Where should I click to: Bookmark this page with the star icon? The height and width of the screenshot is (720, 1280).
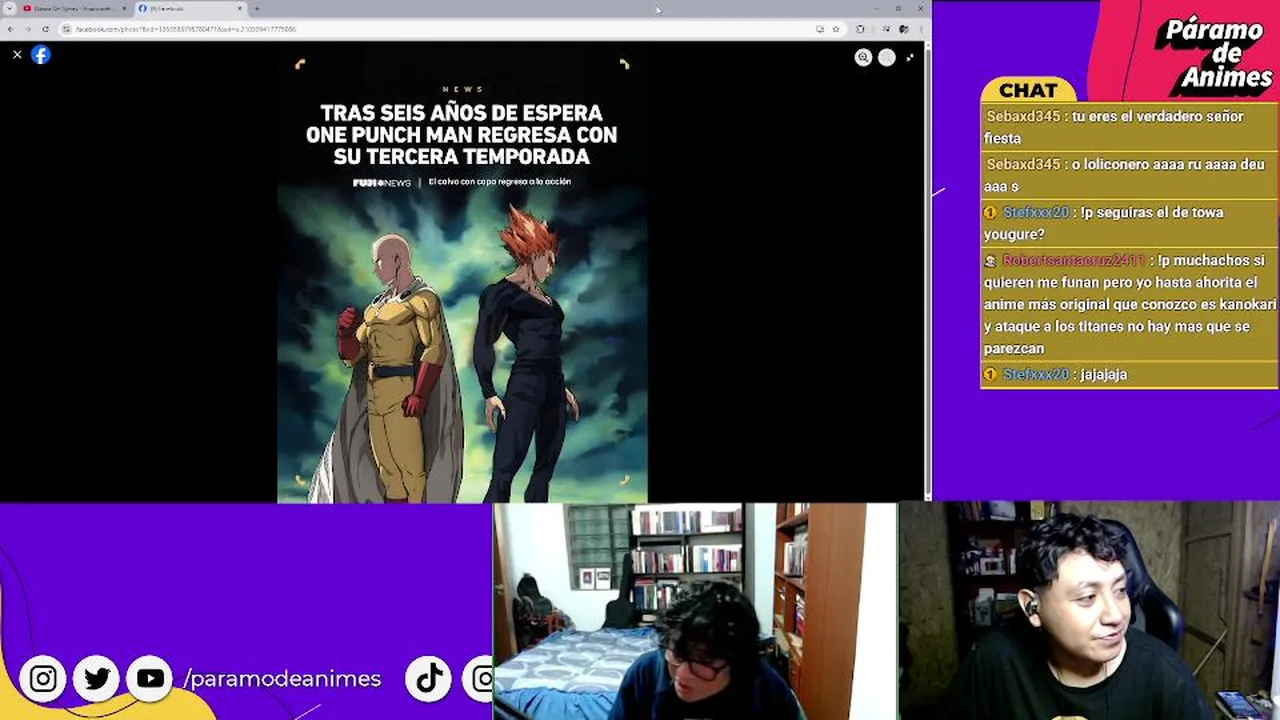point(836,29)
